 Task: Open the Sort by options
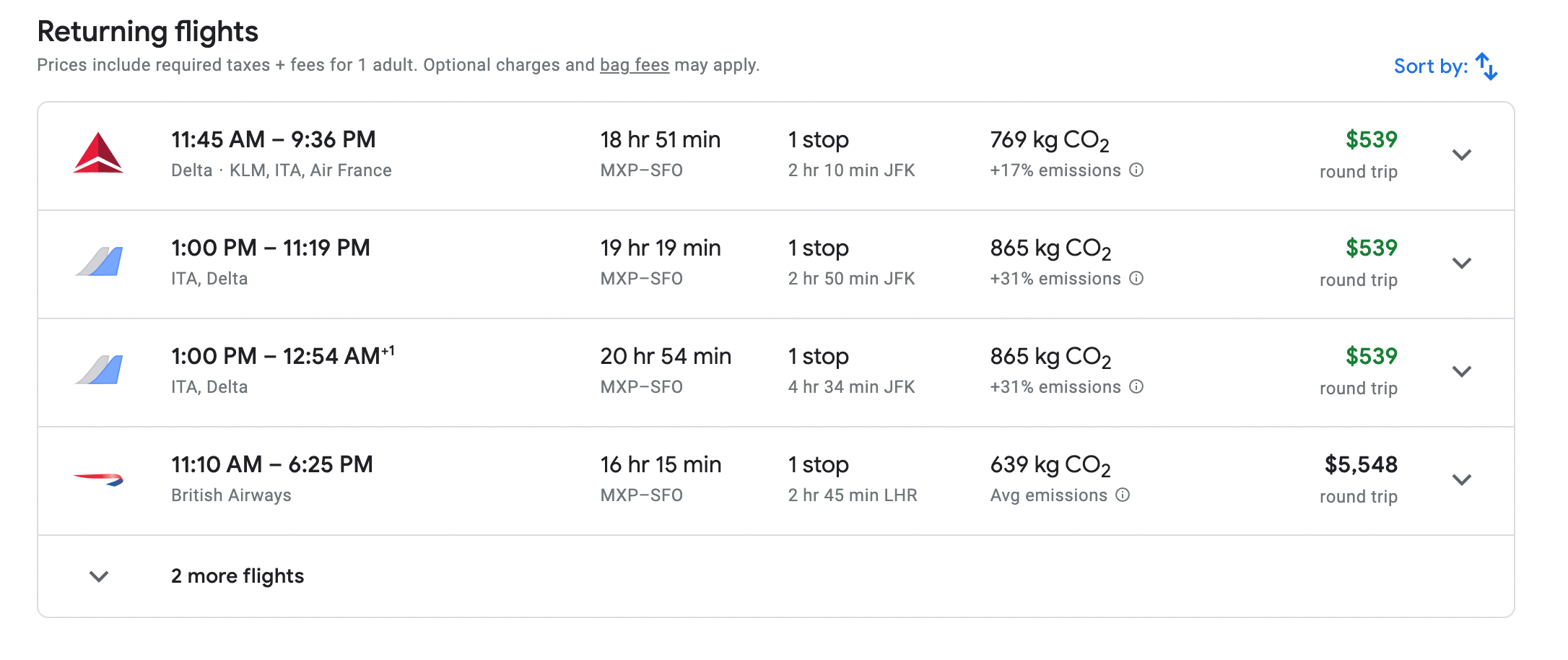pos(1430,66)
